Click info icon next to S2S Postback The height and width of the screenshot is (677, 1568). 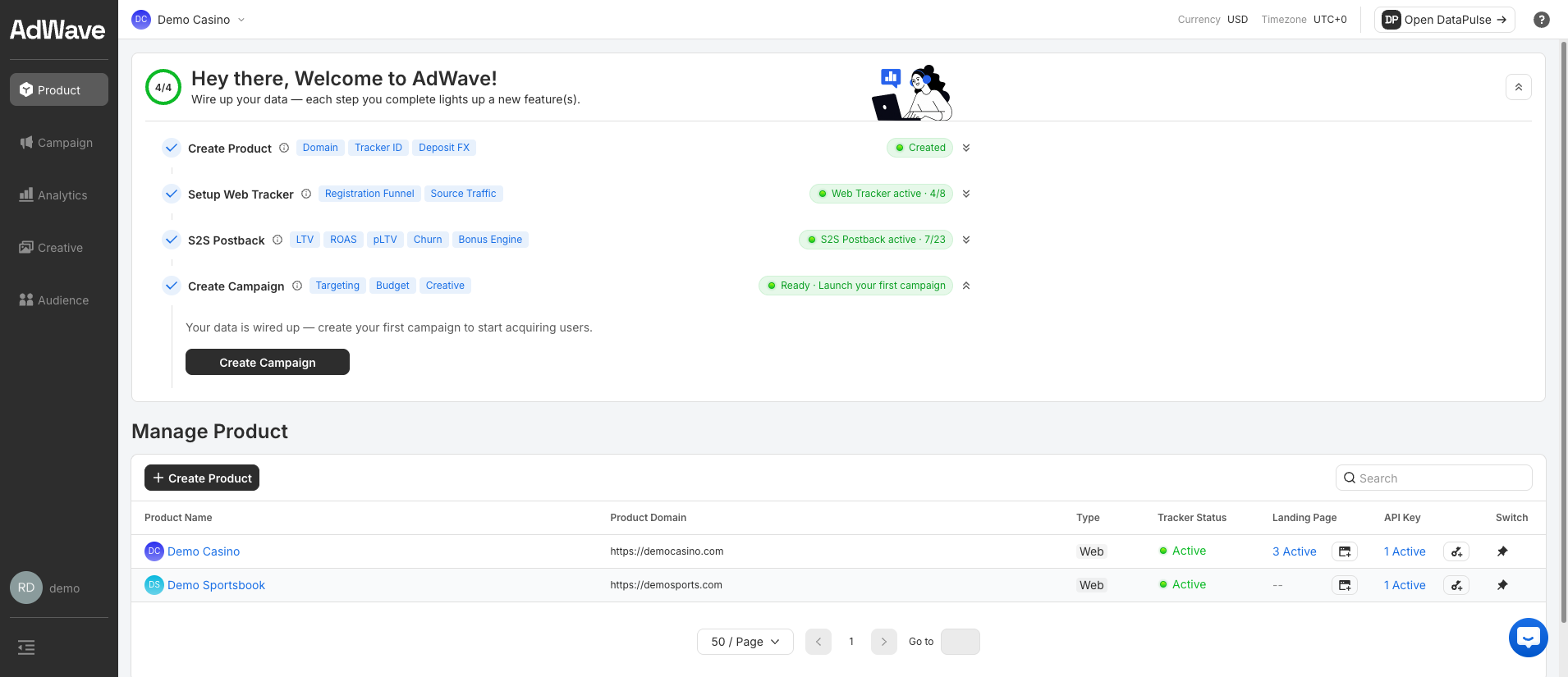click(277, 240)
